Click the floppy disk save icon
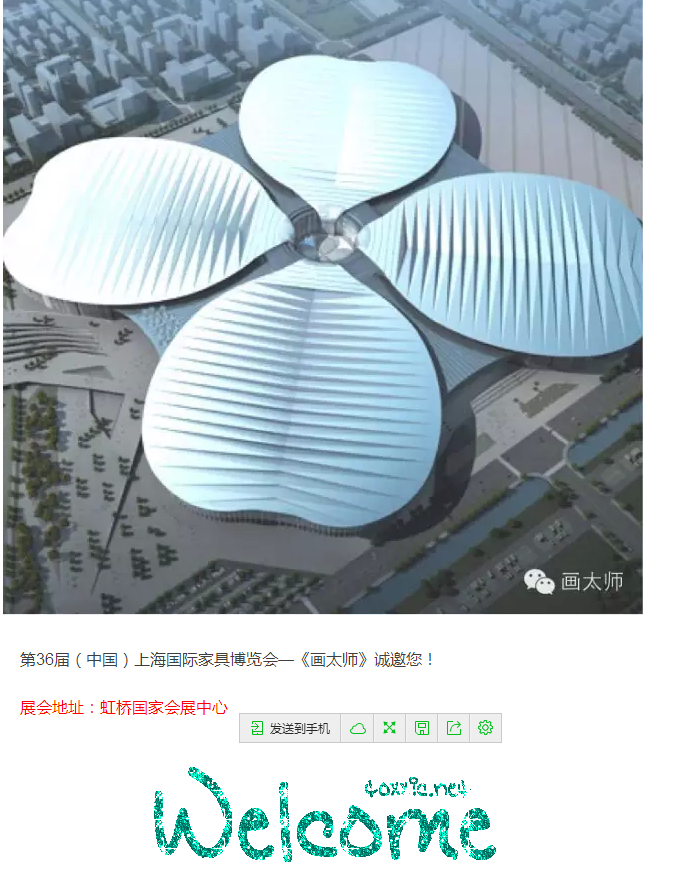 421,728
